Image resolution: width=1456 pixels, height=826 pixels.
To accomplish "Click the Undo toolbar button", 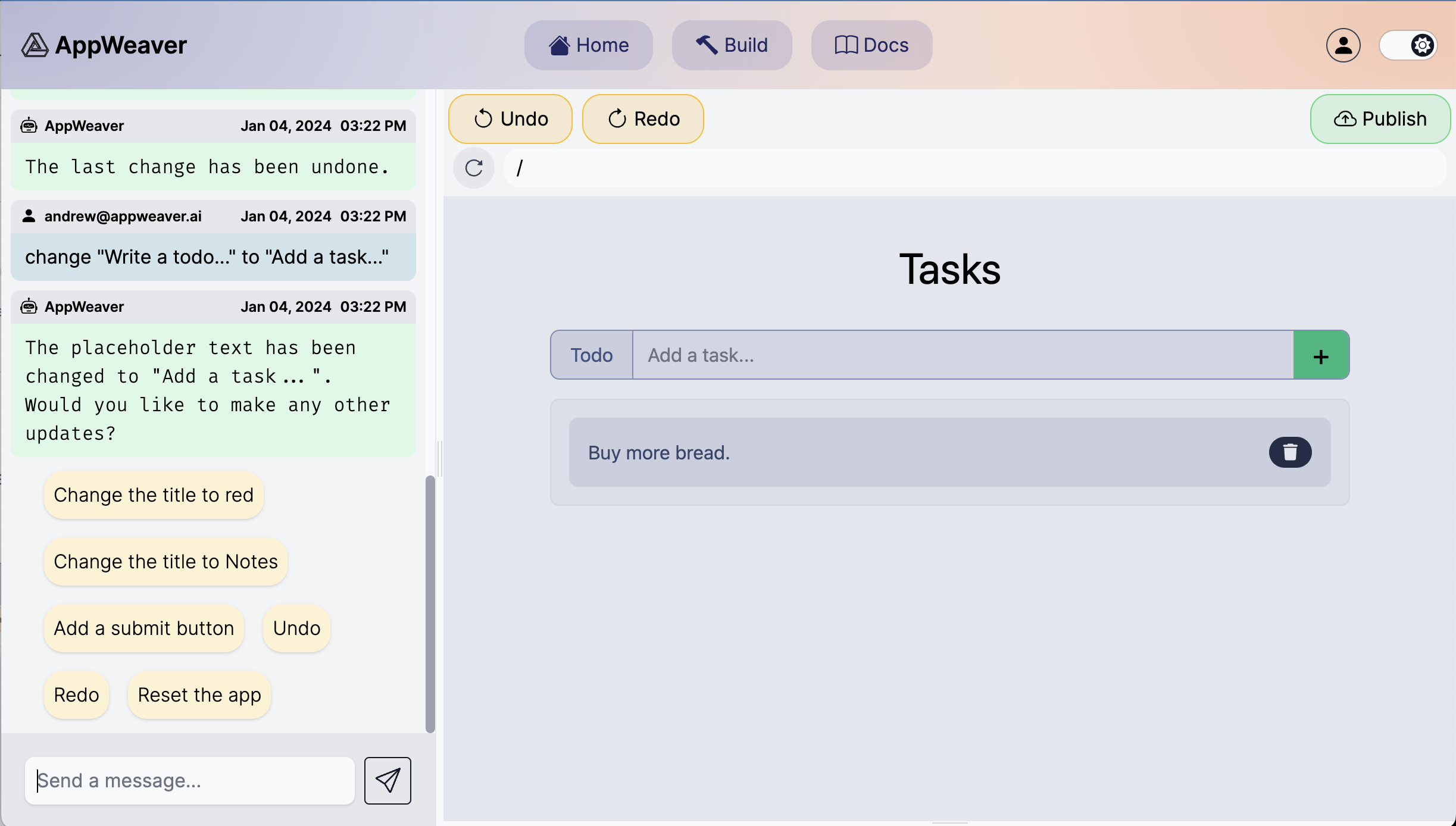I will [x=510, y=119].
